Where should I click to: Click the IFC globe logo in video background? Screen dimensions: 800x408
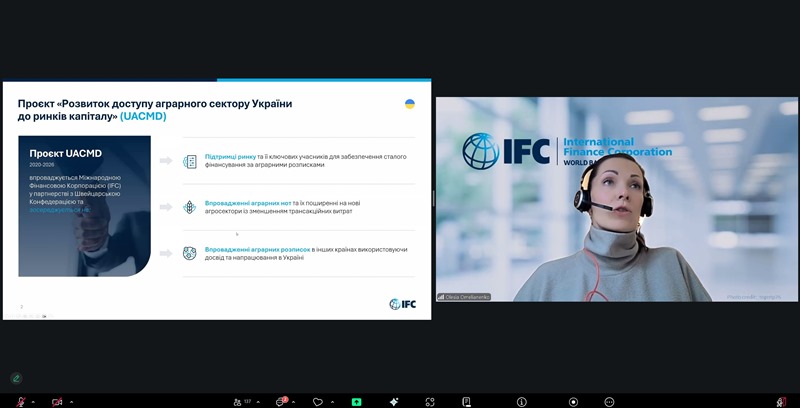(x=481, y=151)
